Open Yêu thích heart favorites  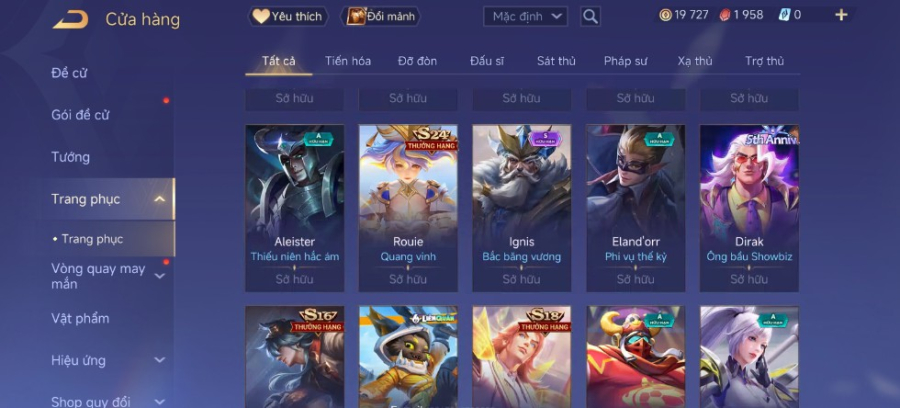(x=288, y=17)
